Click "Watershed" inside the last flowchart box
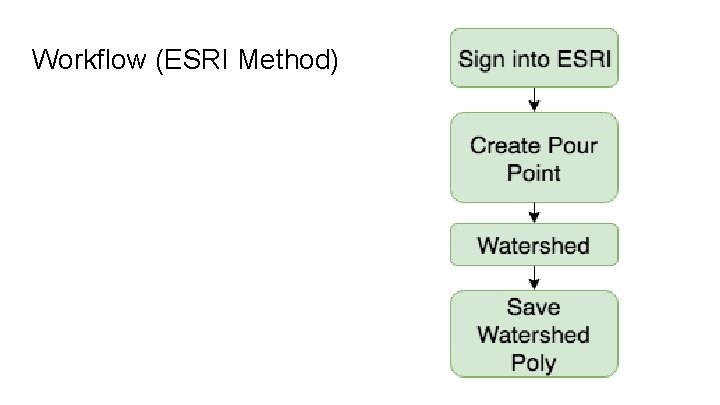Viewport: 720px width, 405px height. (534, 334)
